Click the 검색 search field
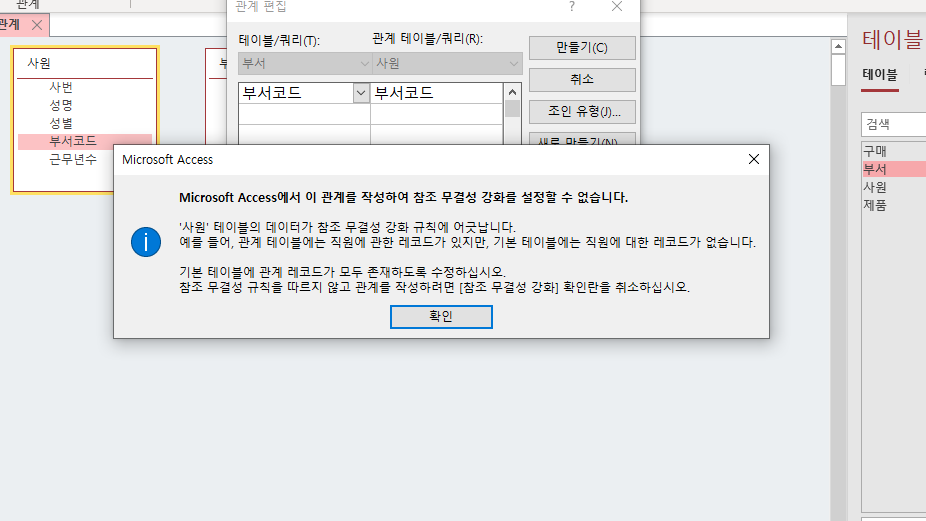Viewport: 926px width, 521px height. pyautogui.click(x=892, y=124)
